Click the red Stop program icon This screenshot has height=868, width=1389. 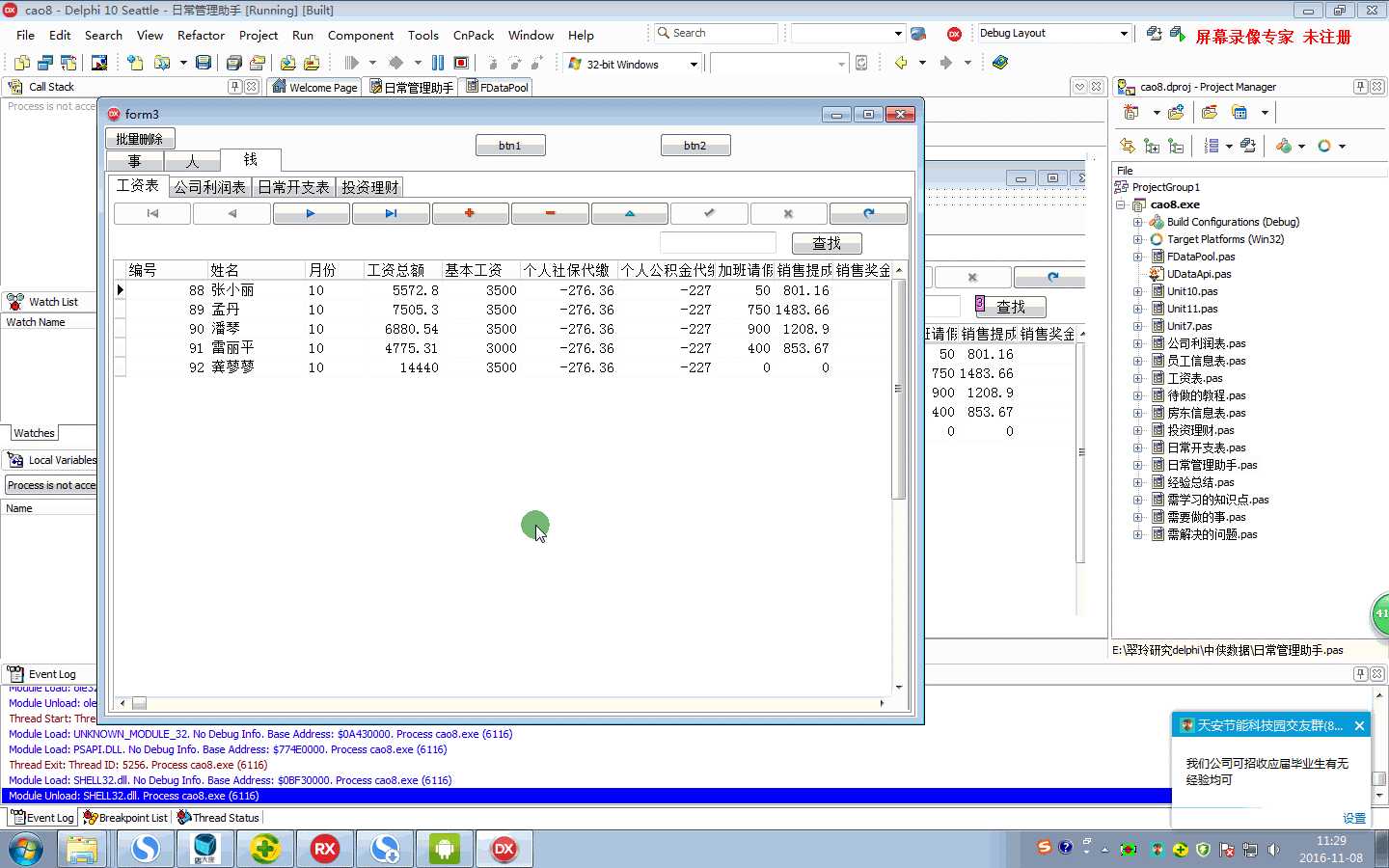461,63
